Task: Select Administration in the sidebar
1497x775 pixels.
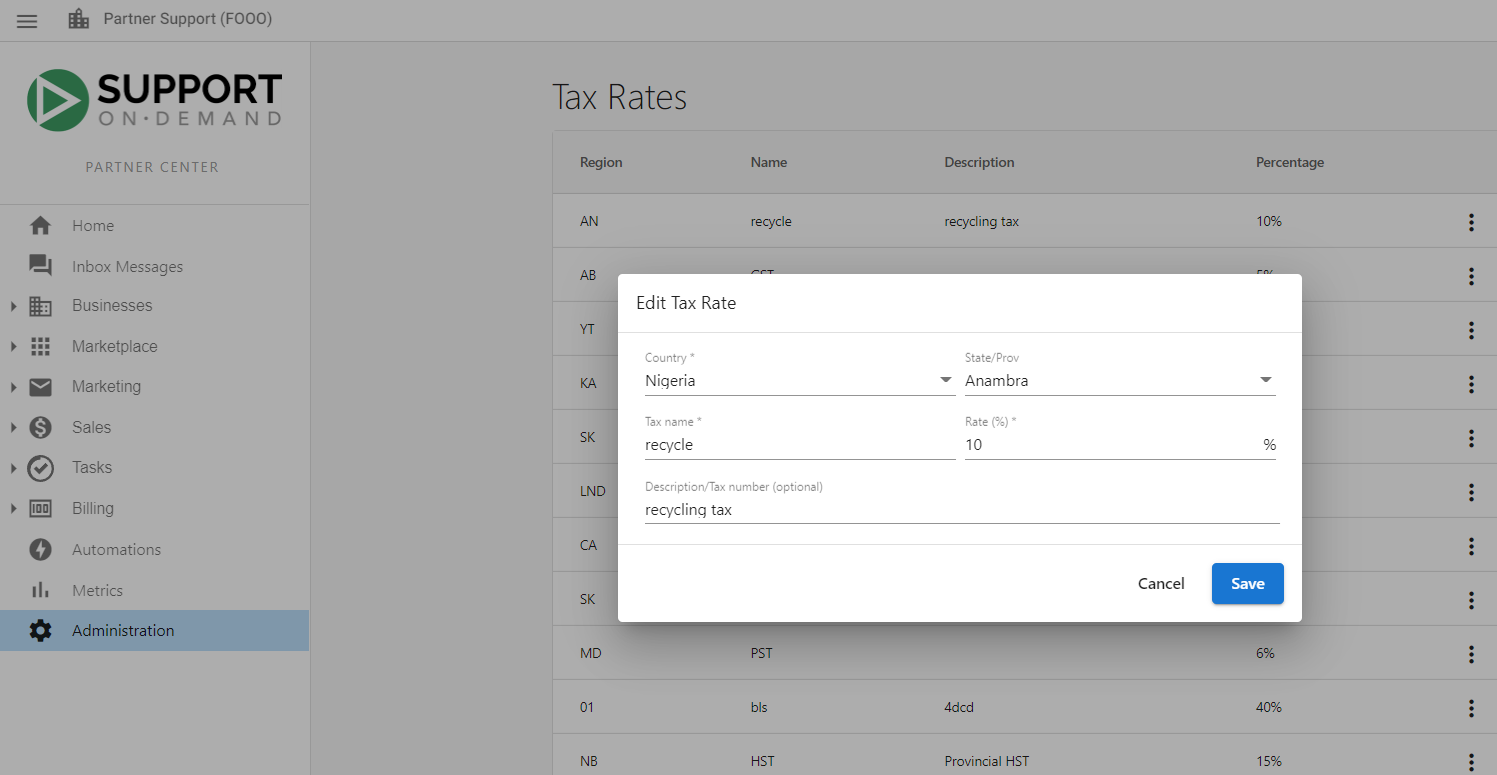Action: click(154, 631)
